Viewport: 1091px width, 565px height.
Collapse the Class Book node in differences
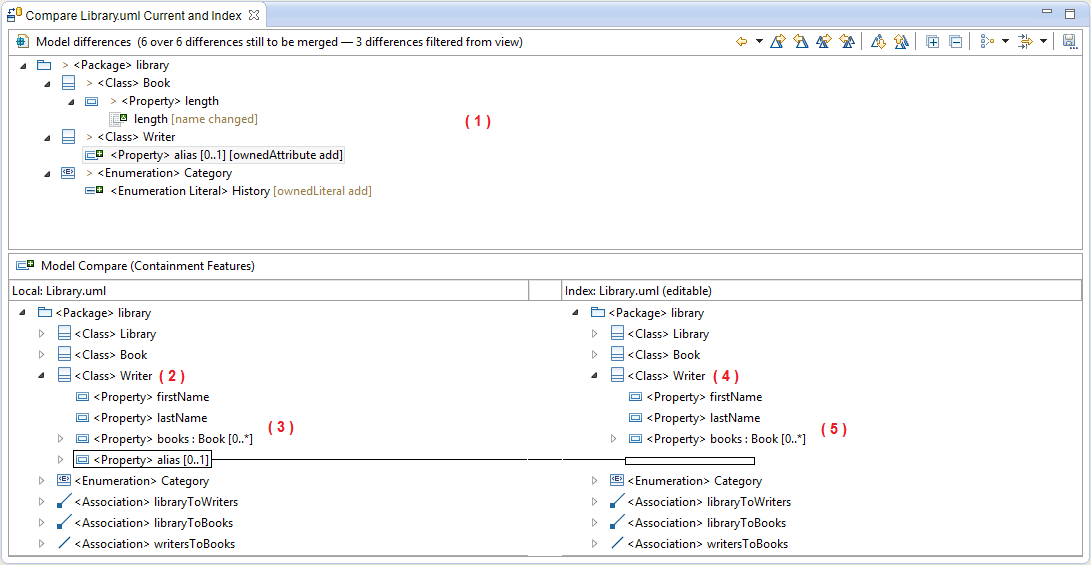click(x=46, y=84)
